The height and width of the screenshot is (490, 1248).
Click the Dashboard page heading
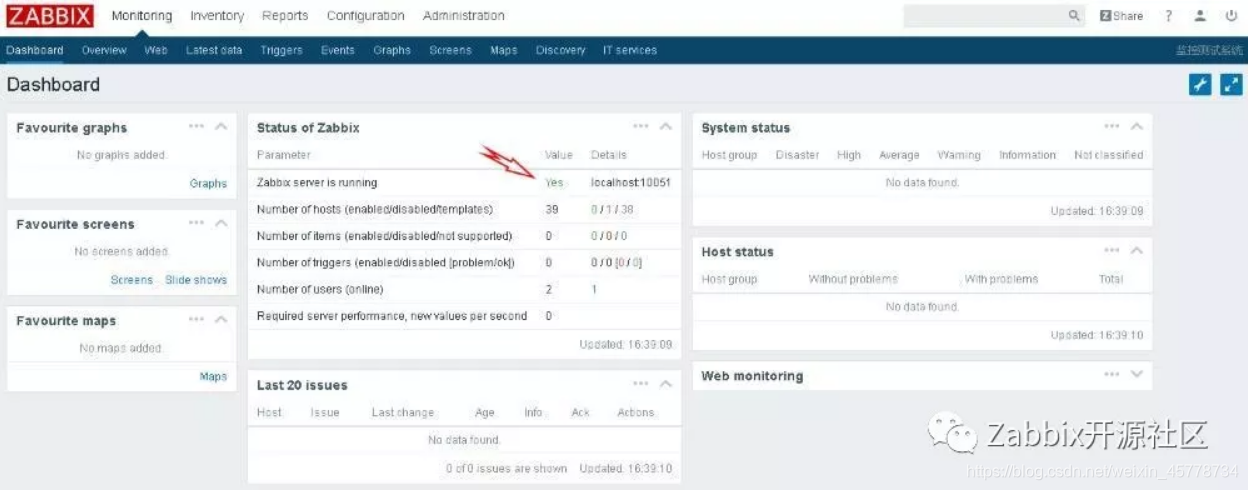click(x=53, y=85)
